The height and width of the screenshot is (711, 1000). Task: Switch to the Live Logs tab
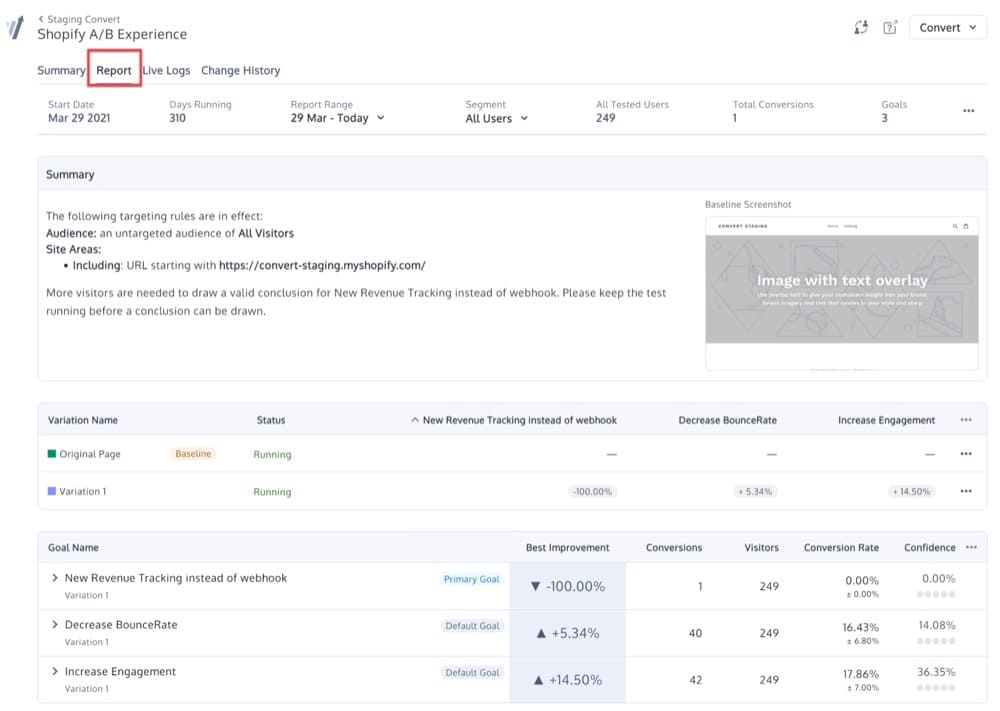coord(166,70)
